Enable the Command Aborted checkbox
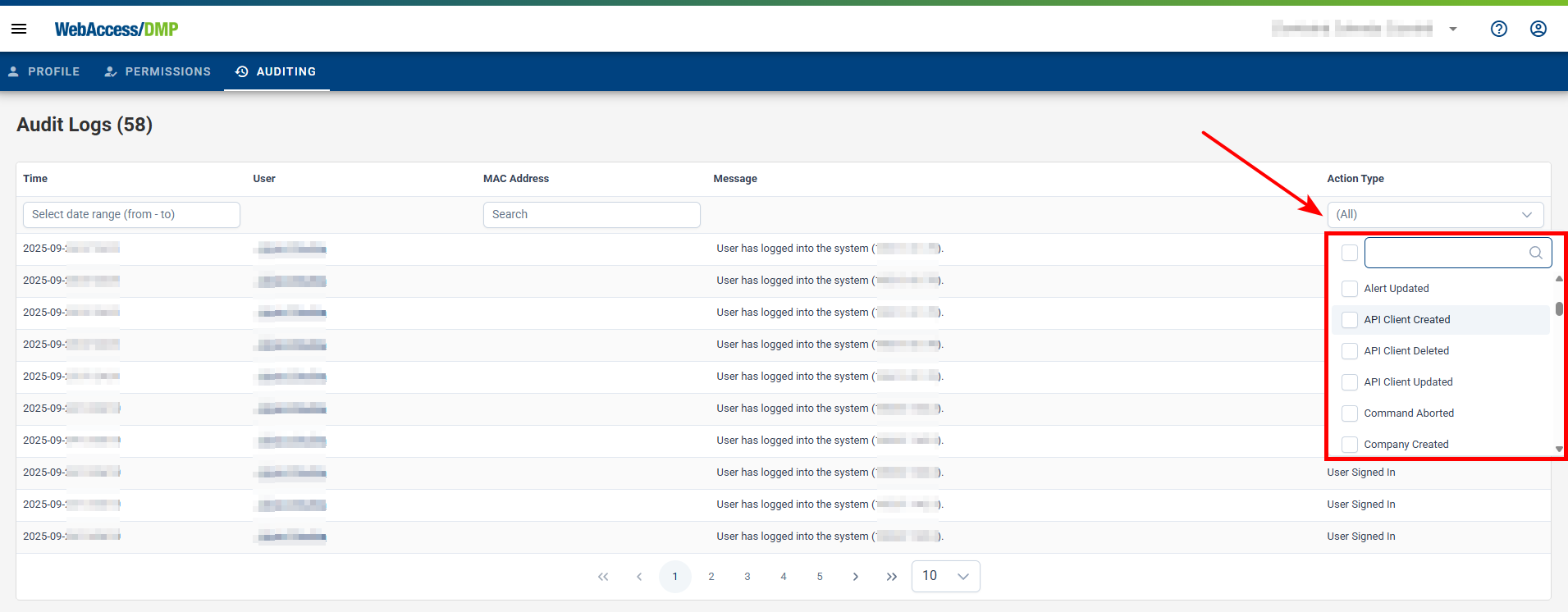This screenshot has height=612, width=1568. pyautogui.click(x=1349, y=413)
